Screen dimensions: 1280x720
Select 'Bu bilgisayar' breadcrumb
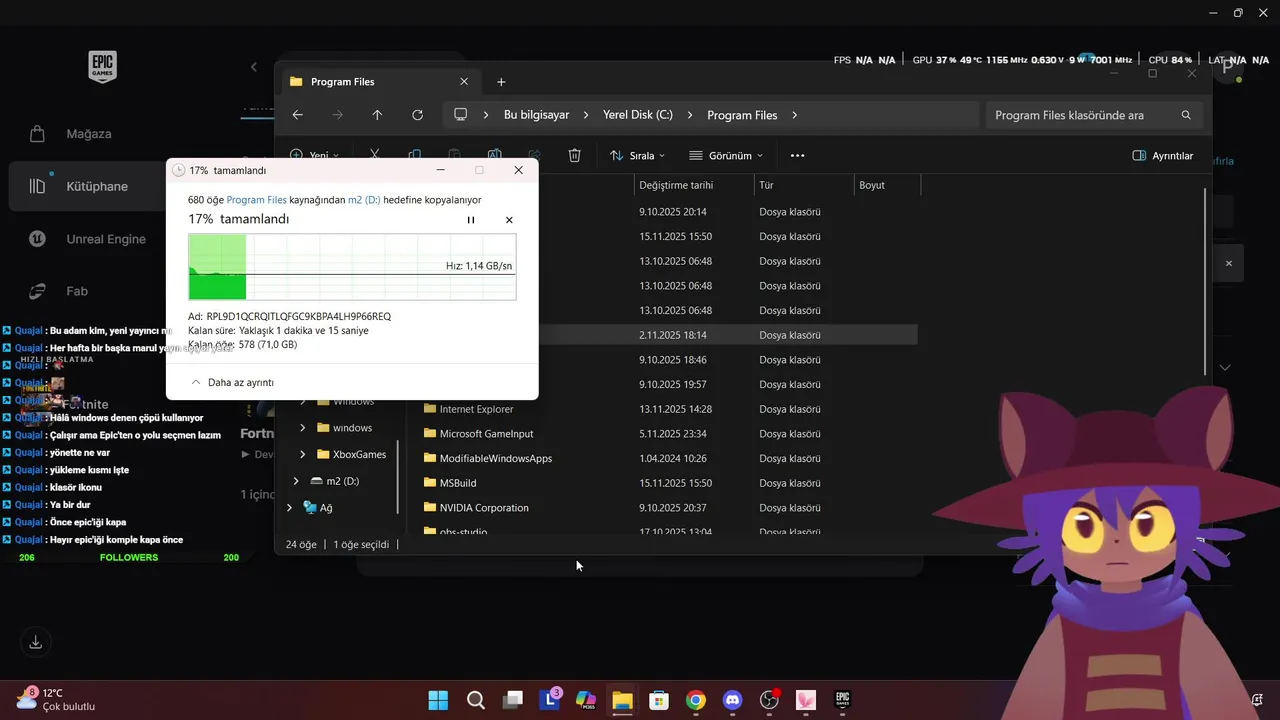click(x=536, y=115)
